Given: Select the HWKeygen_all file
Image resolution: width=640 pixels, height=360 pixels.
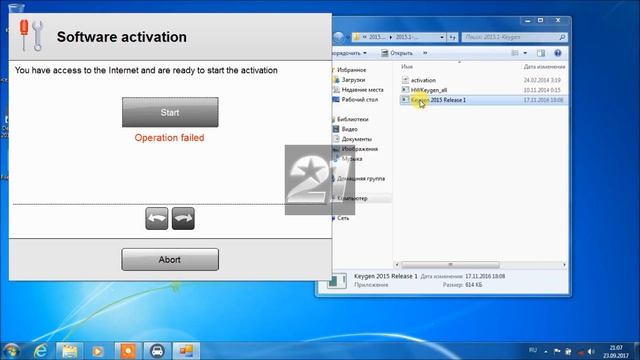Looking at the screenshot, I should [429, 90].
